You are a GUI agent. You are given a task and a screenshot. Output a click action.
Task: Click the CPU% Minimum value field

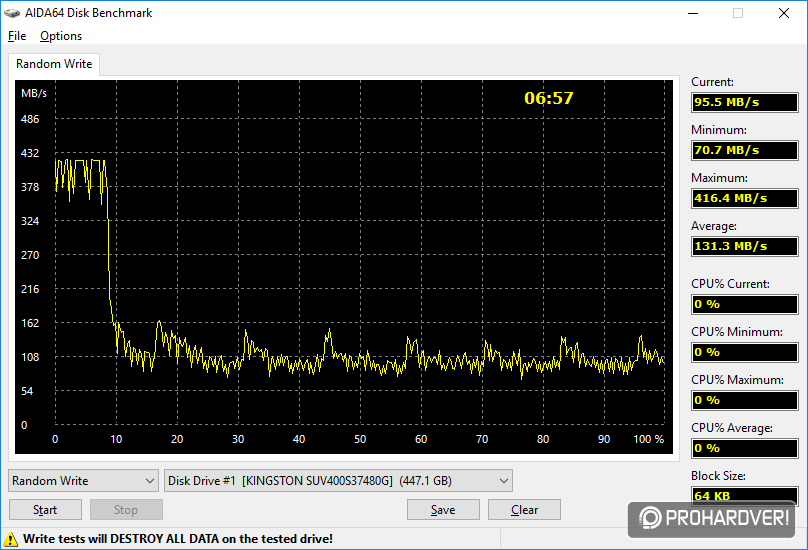pyautogui.click(x=745, y=352)
